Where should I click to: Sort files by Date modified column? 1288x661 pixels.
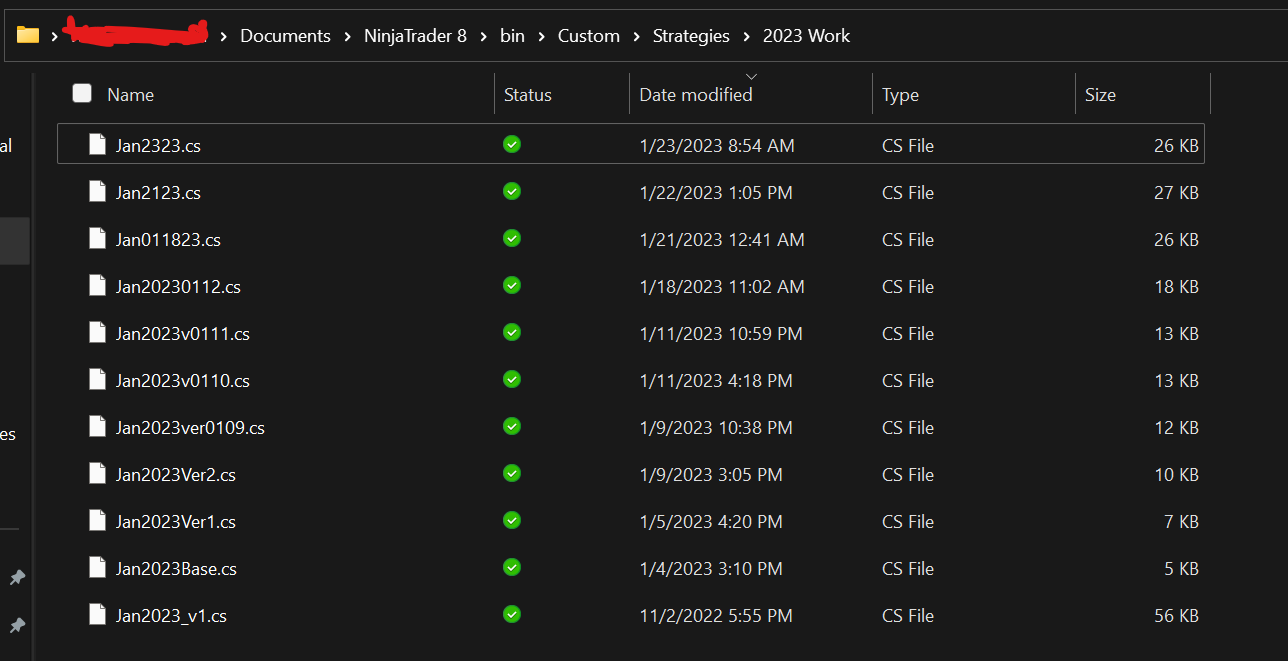click(x=695, y=95)
